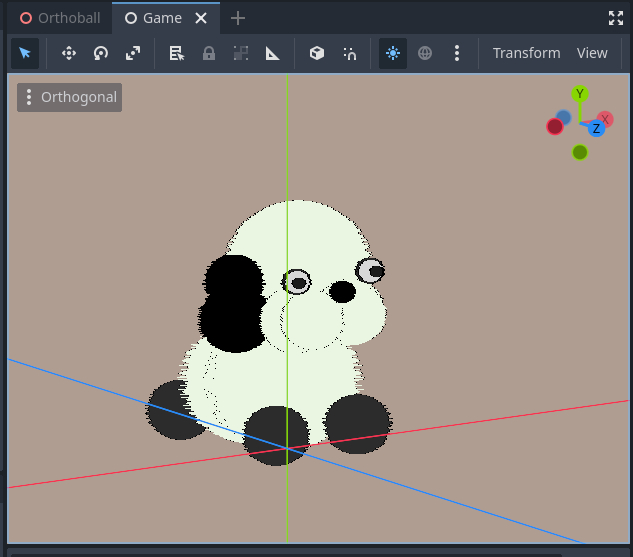Click the group selected nodes icon
The height and width of the screenshot is (557, 633).
241,53
